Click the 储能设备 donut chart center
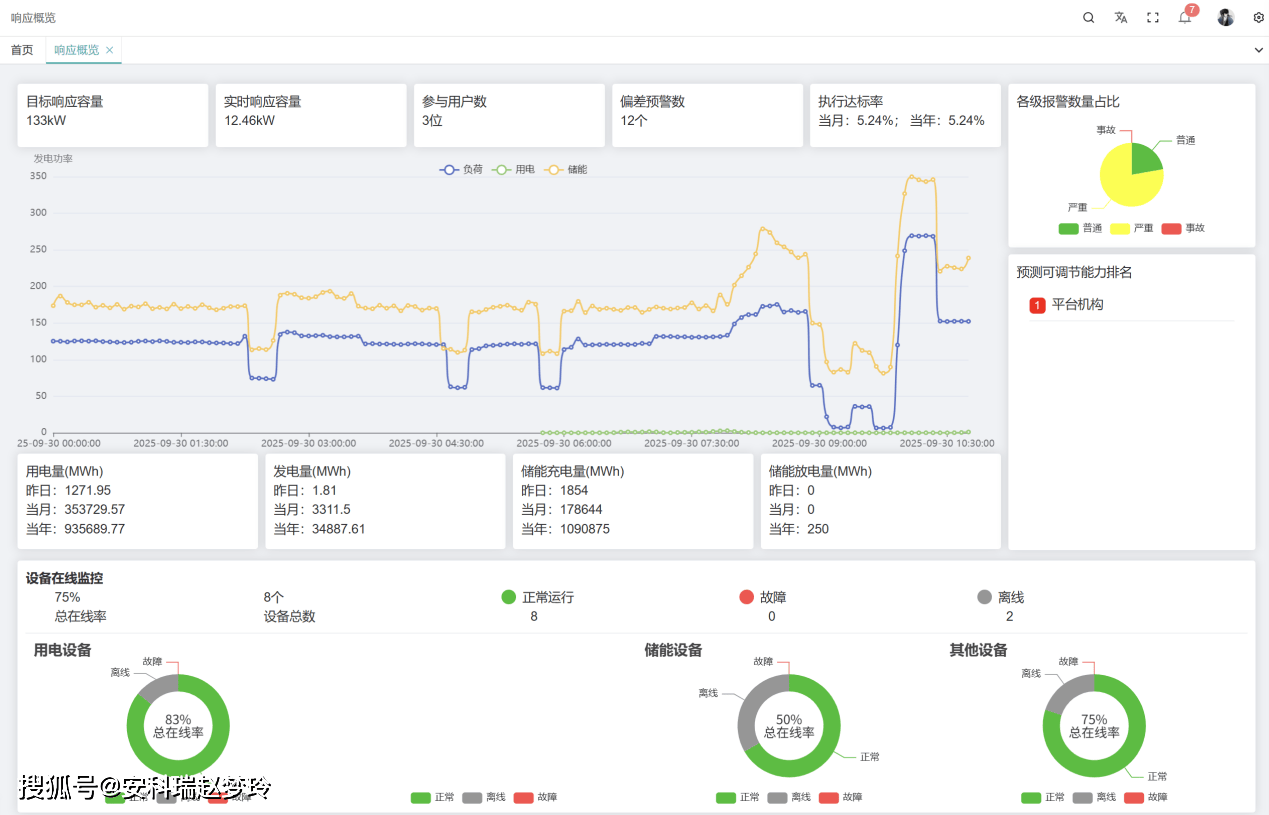The width and height of the screenshot is (1269, 815). pyautogui.click(x=789, y=726)
